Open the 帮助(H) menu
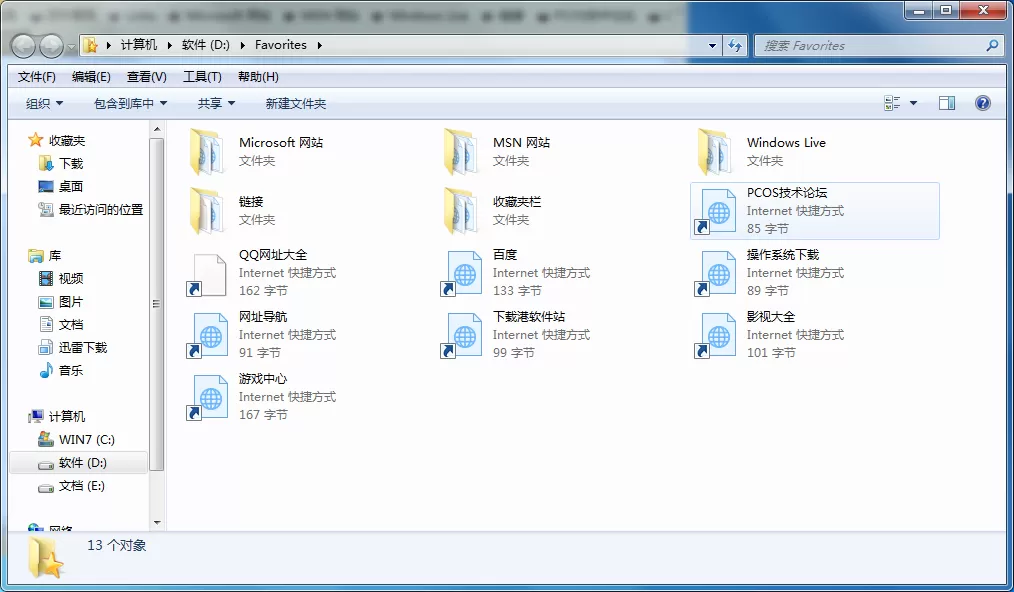 pos(258,77)
